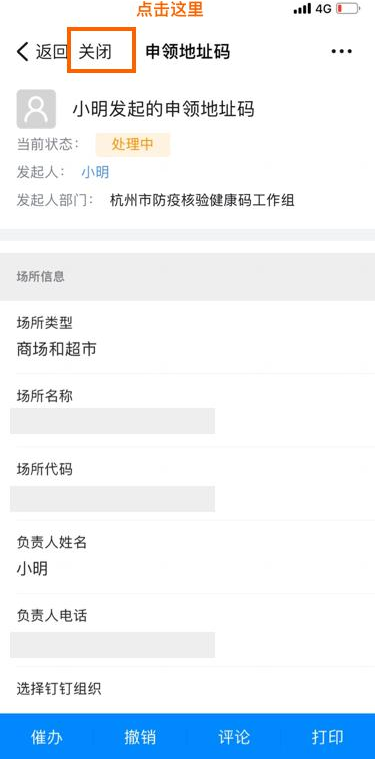
Task: Select the 撤销 bottom tab
Action: click(140, 737)
